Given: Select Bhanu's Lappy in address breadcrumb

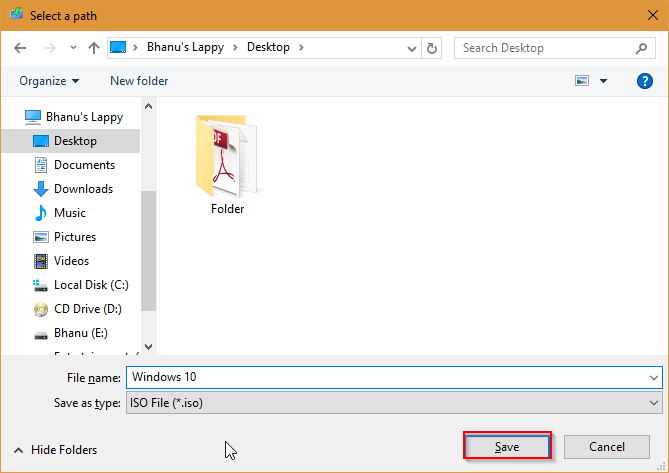Looking at the screenshot, I should click(185, 47).
